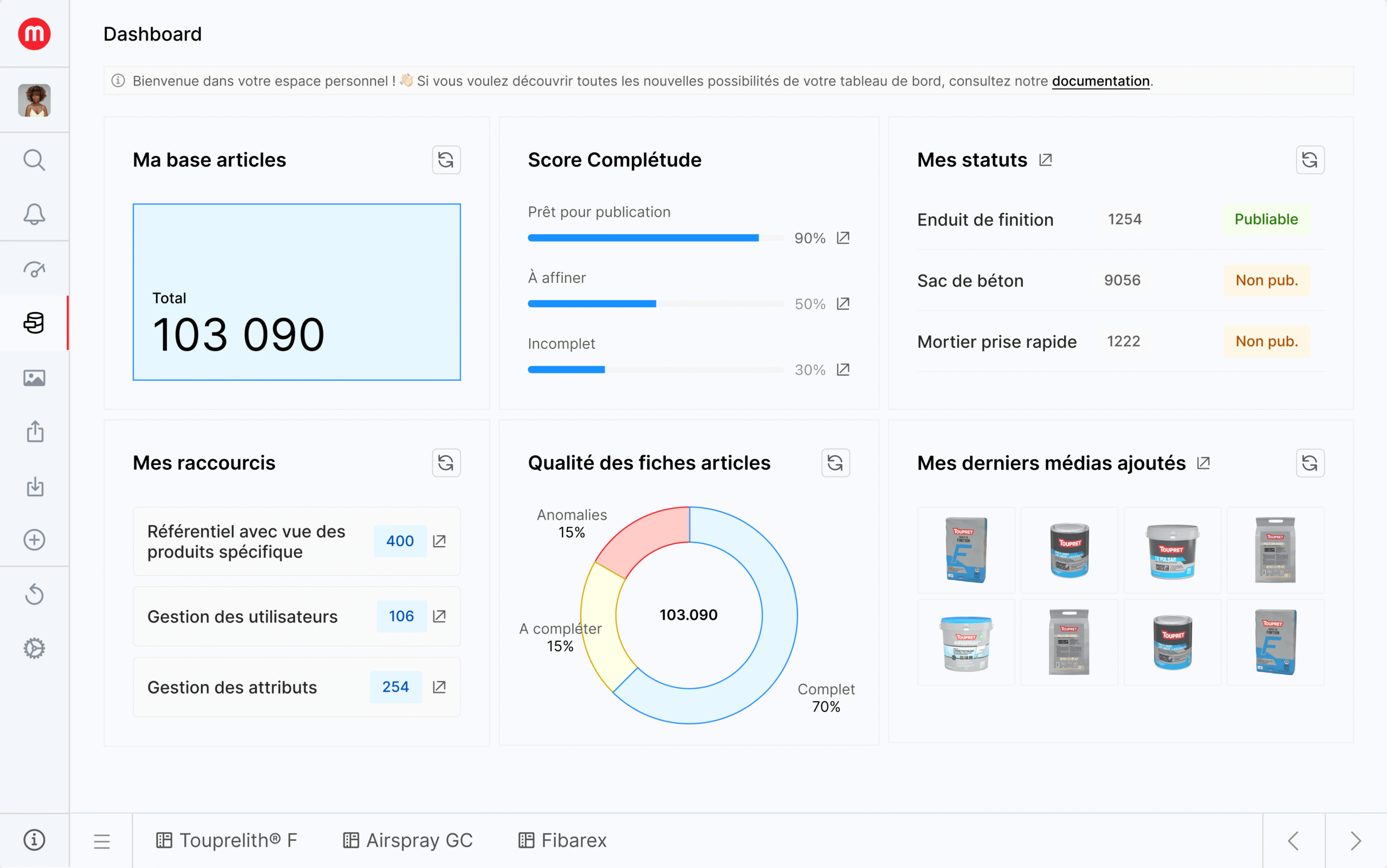Open the search icon in sidebar
Image resolution: width=1387 pixels, height=868 pixels.
(x=34, y=160)
